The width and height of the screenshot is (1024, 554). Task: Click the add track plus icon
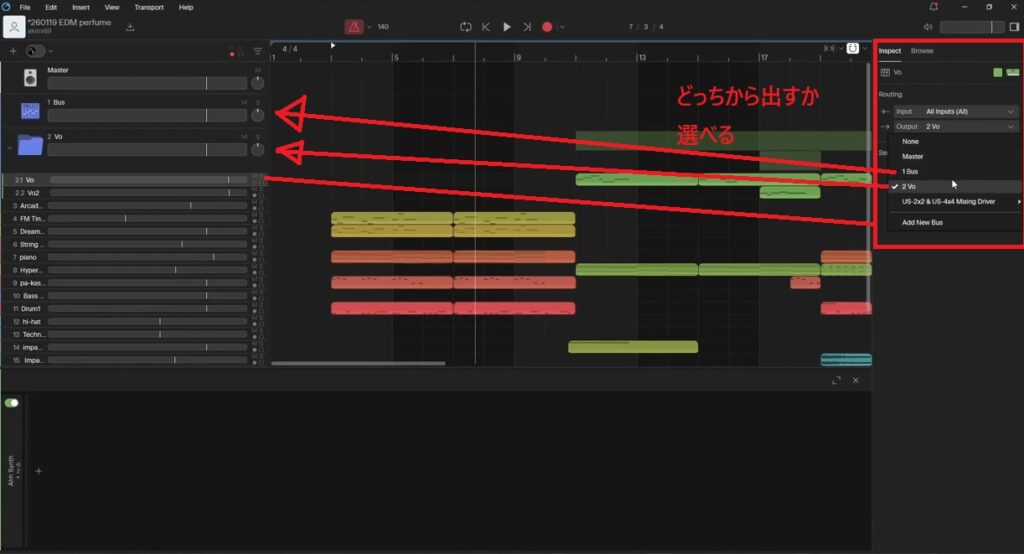13,50
